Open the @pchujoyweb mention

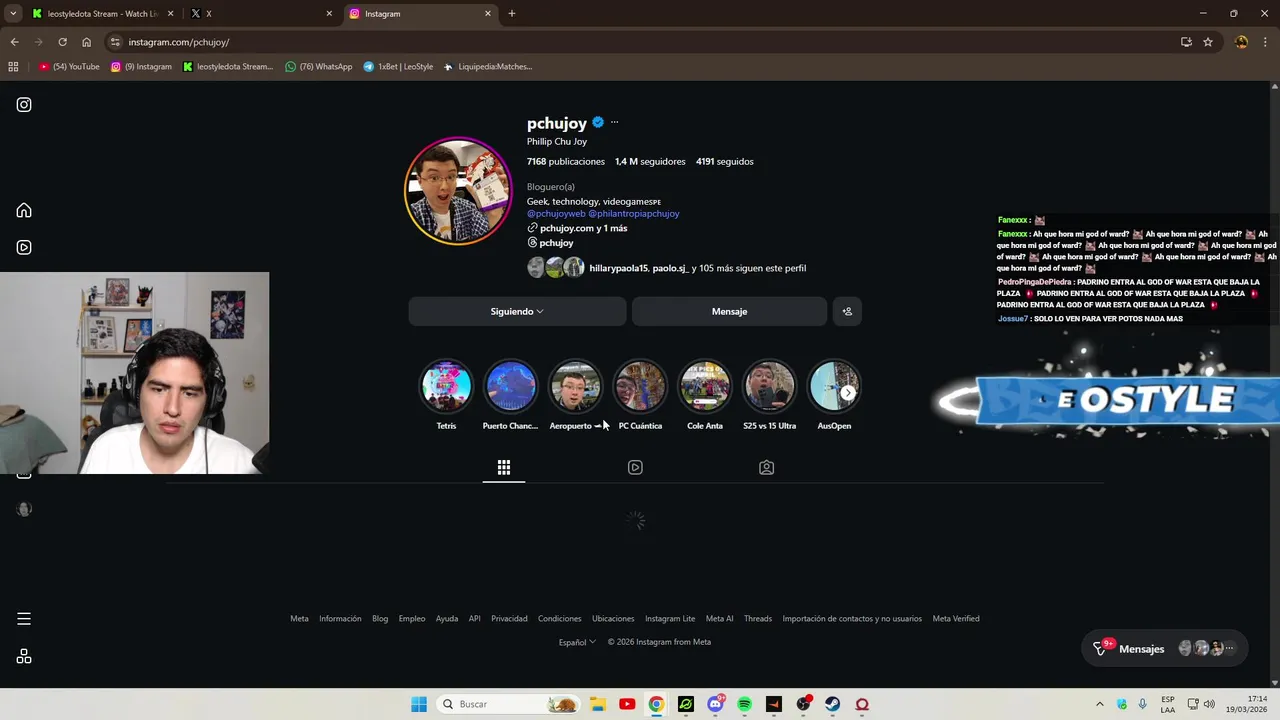(x=556, y=213)
